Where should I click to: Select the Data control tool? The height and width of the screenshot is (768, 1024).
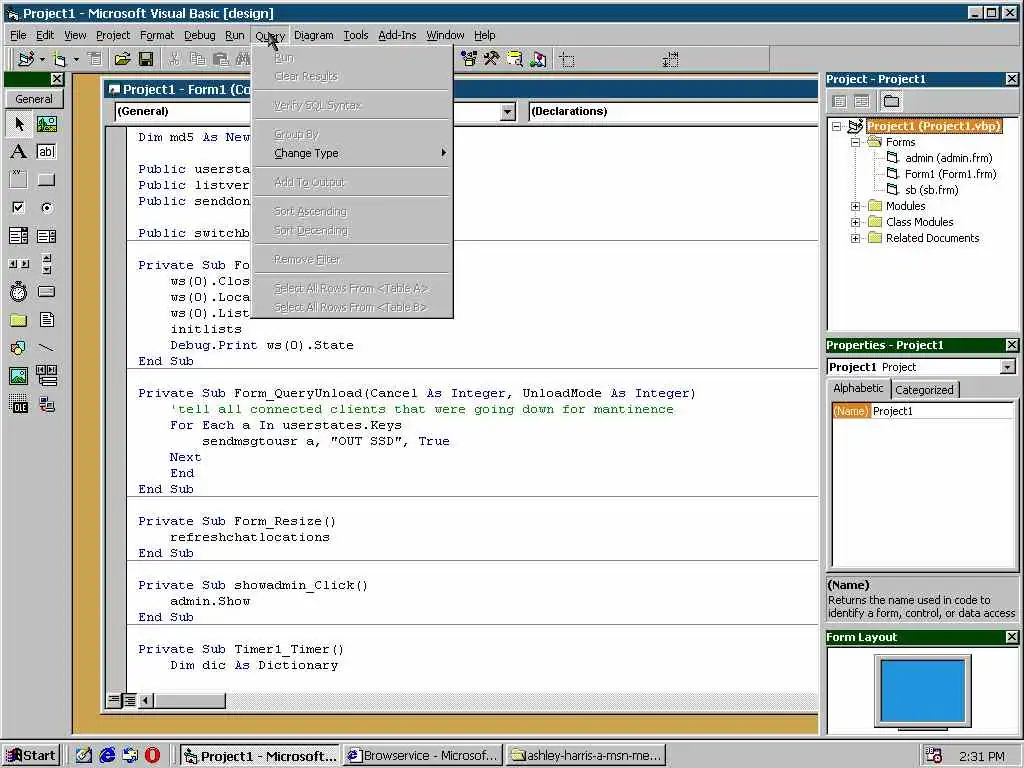click(x=46, y=376)
